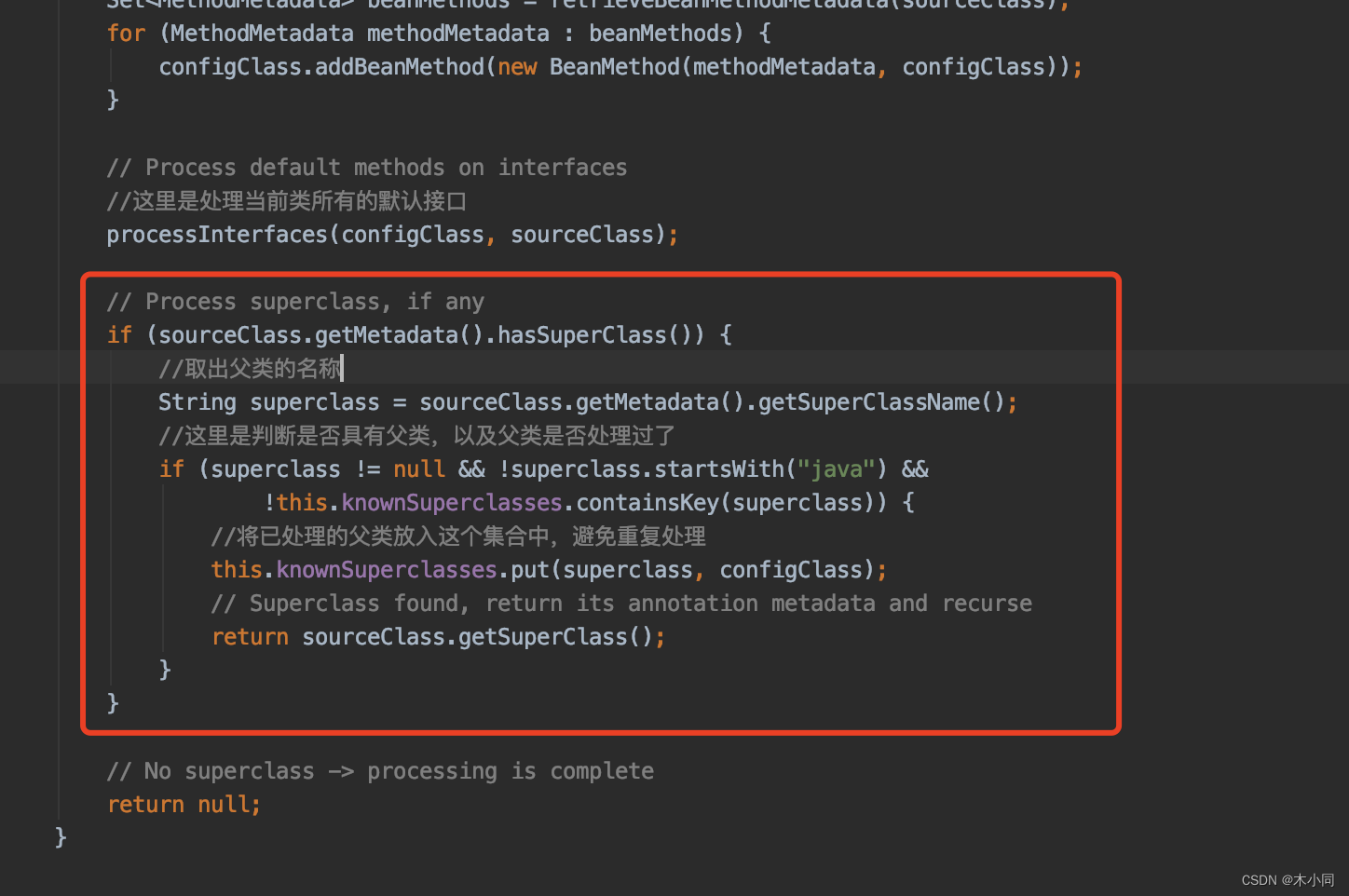Open the CSDN @木小同 watermark link

coord(1288,879)
